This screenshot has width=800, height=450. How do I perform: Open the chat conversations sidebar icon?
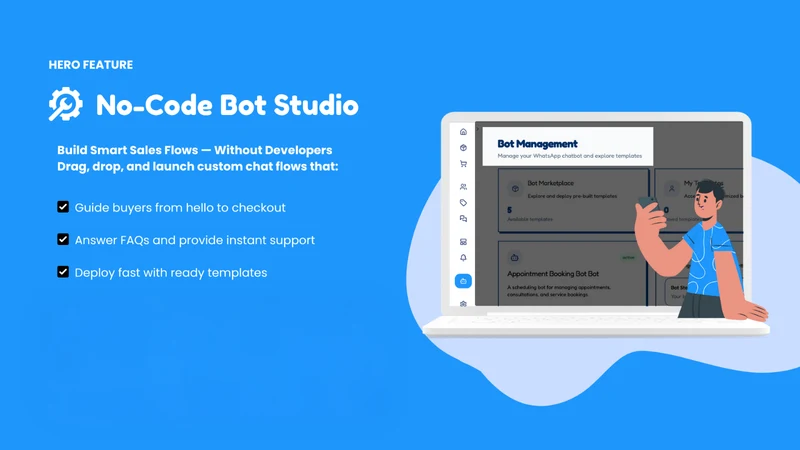click(463, 218)
